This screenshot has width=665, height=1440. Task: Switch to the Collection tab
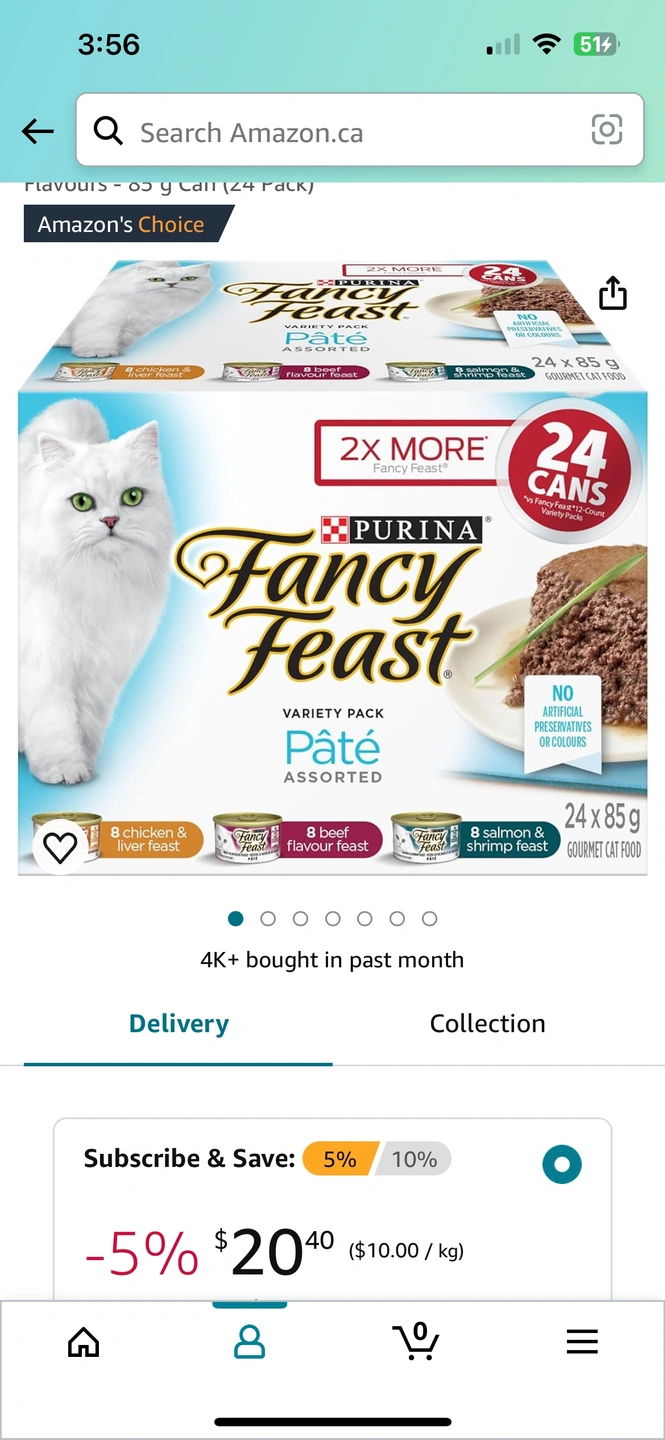click(x=487, y=1024)
